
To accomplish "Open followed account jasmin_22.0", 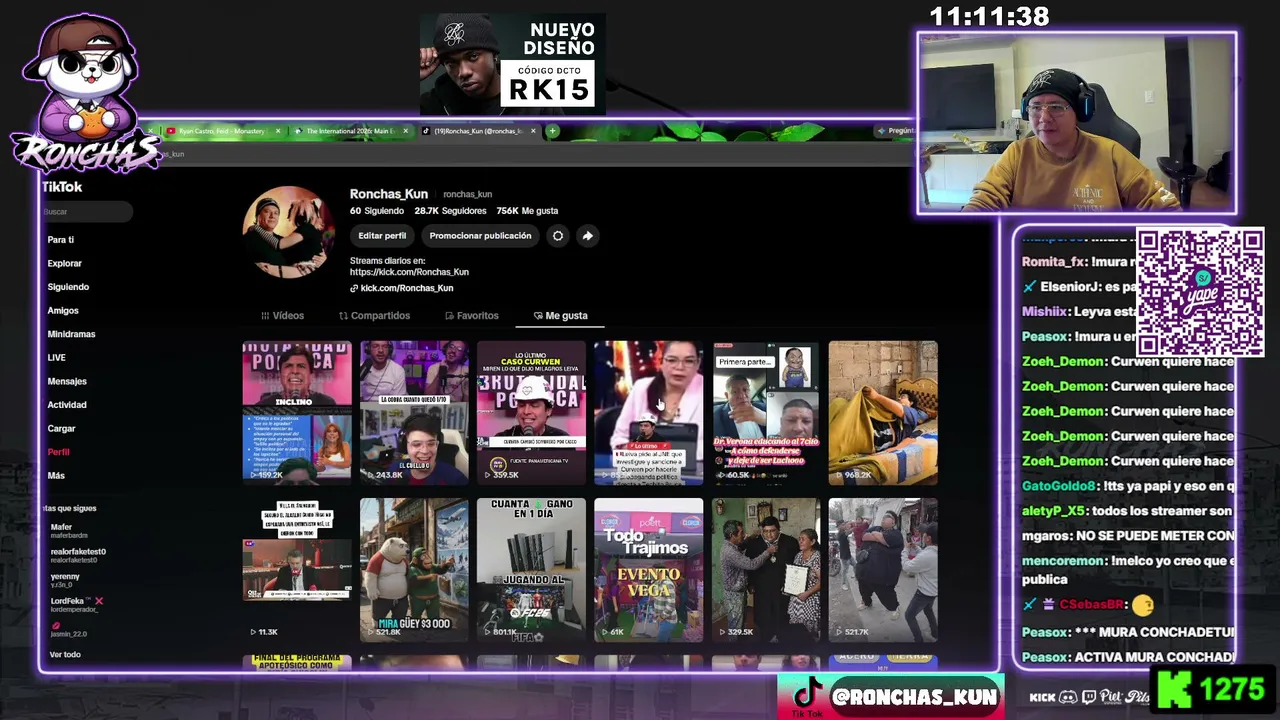I will pos(69,630).
